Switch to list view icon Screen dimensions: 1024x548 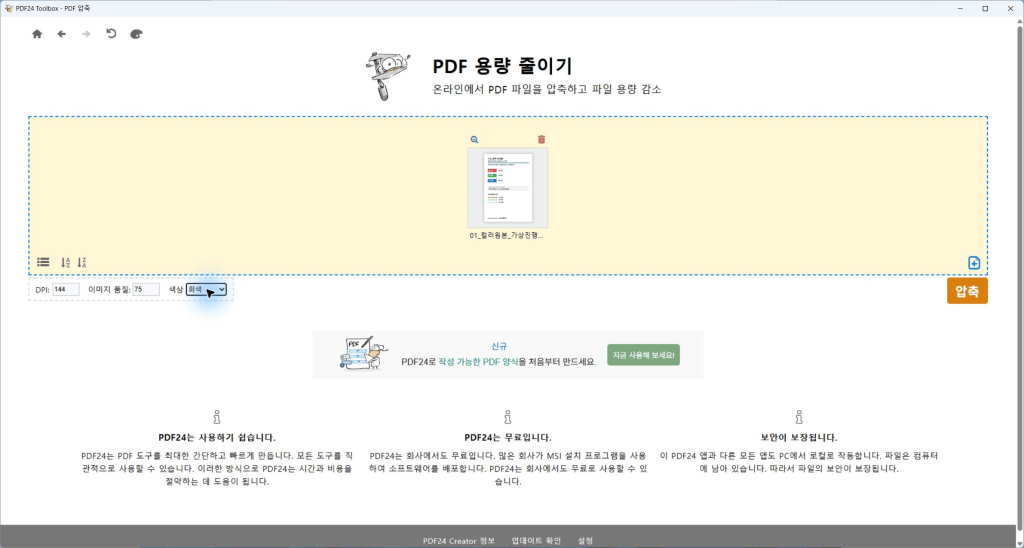43,262
